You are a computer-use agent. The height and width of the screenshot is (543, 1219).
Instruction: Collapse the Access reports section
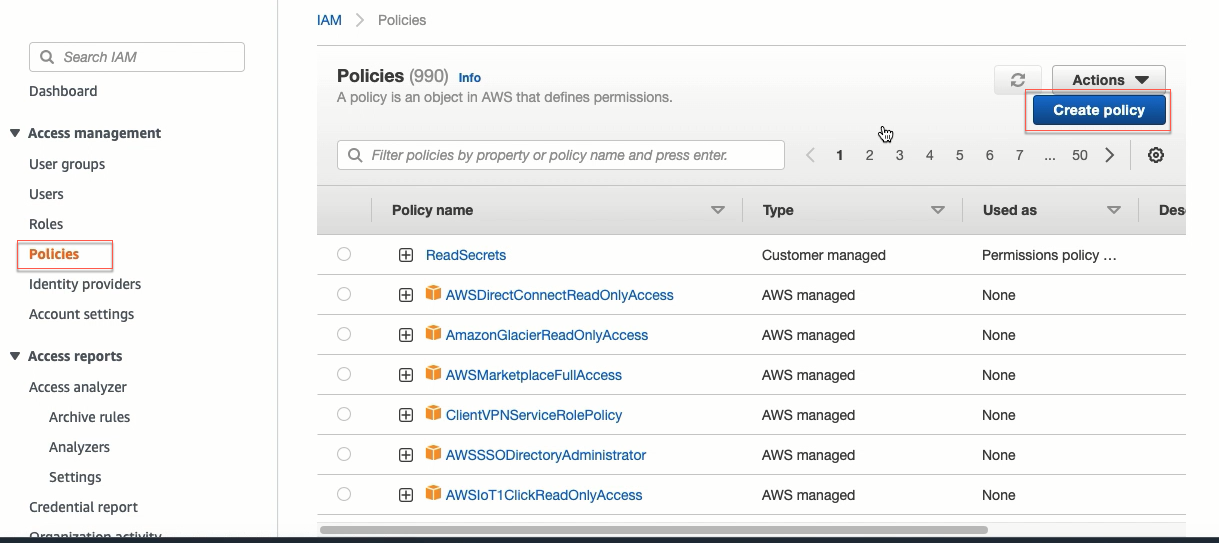click(14, 356)
